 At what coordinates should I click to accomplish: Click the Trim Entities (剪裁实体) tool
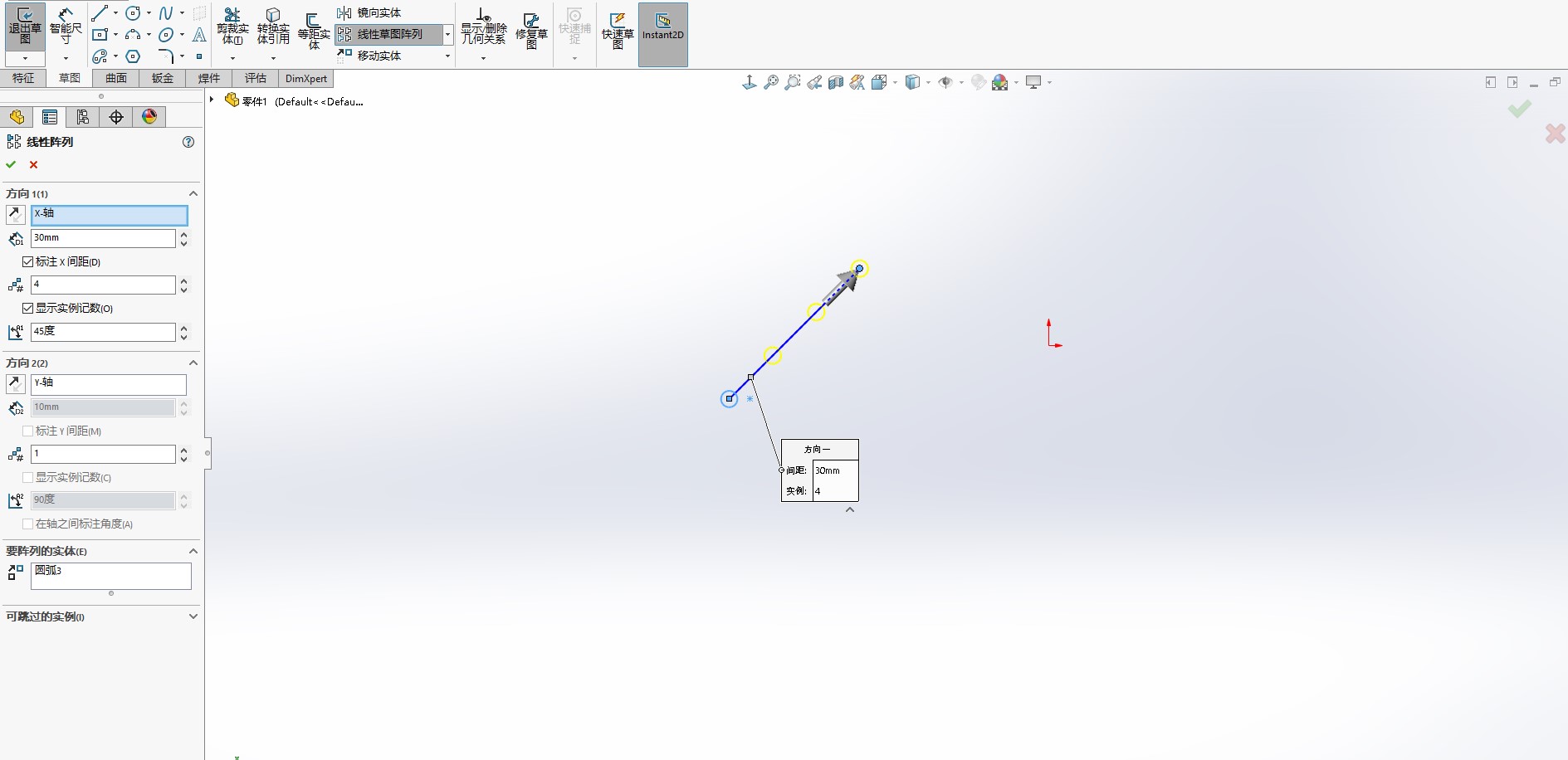pos(232,27)
